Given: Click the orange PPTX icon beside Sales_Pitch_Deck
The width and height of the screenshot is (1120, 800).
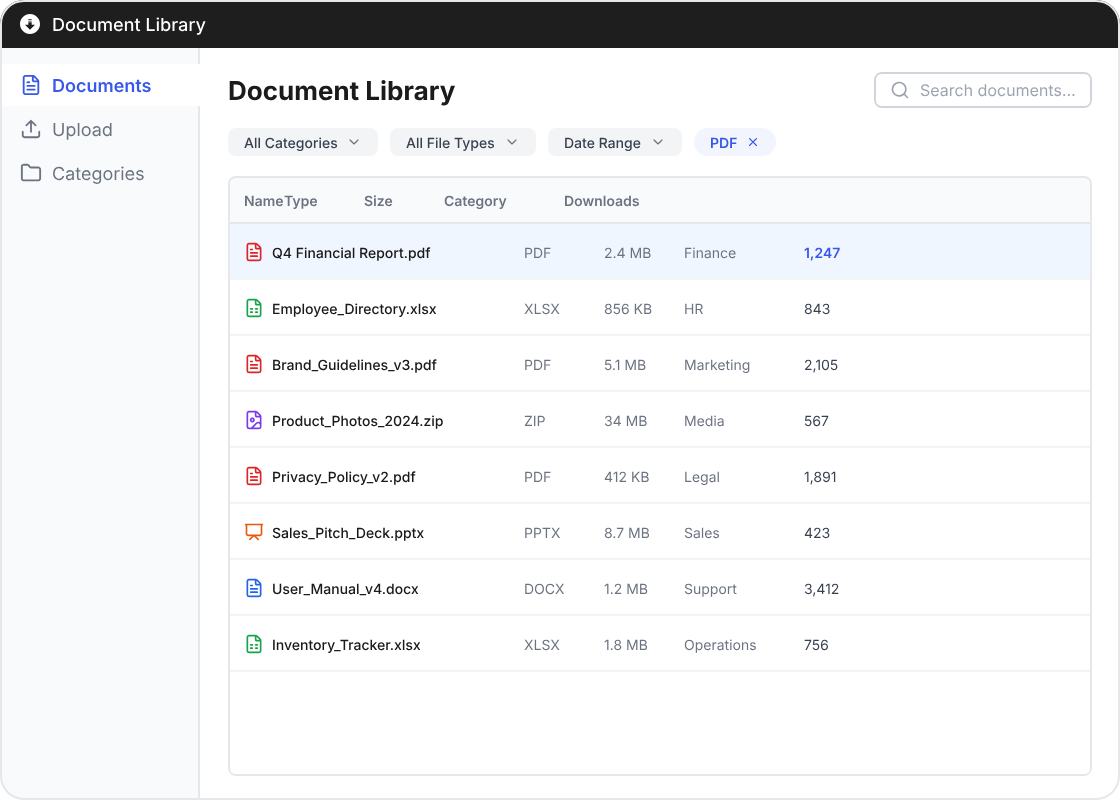Looking at the screenshot, I should [x=253, y=532].
